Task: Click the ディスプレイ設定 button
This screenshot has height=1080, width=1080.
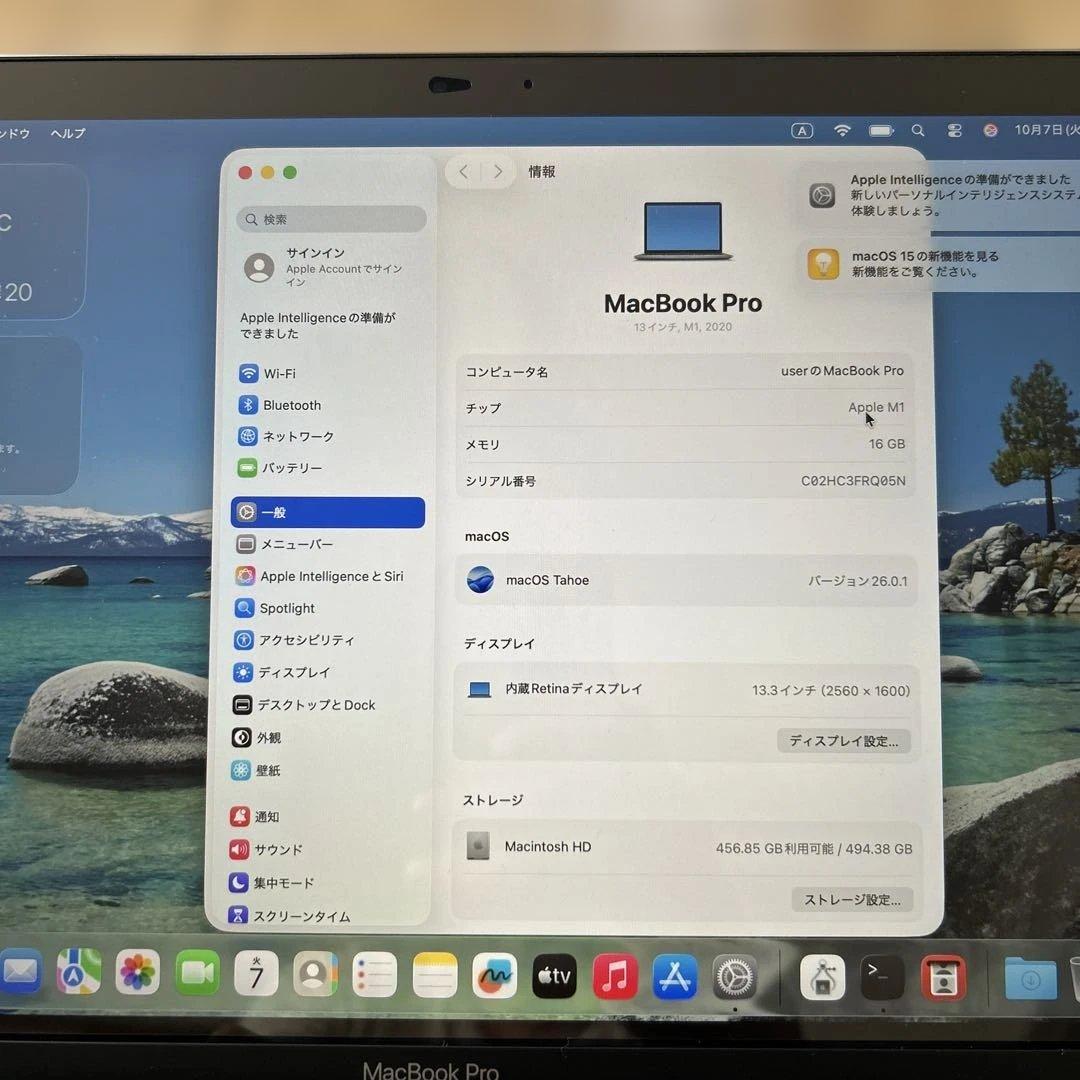Action: (844, 742)
